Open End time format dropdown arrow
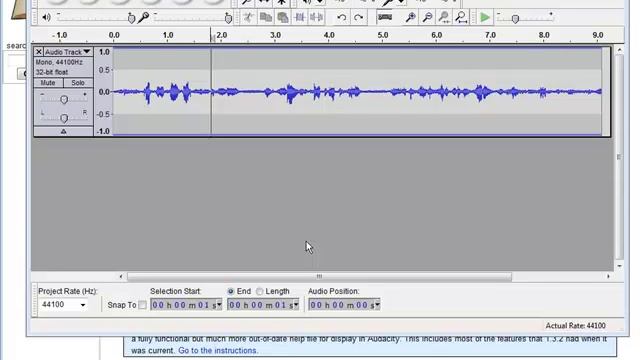 [x=296, y=305]
